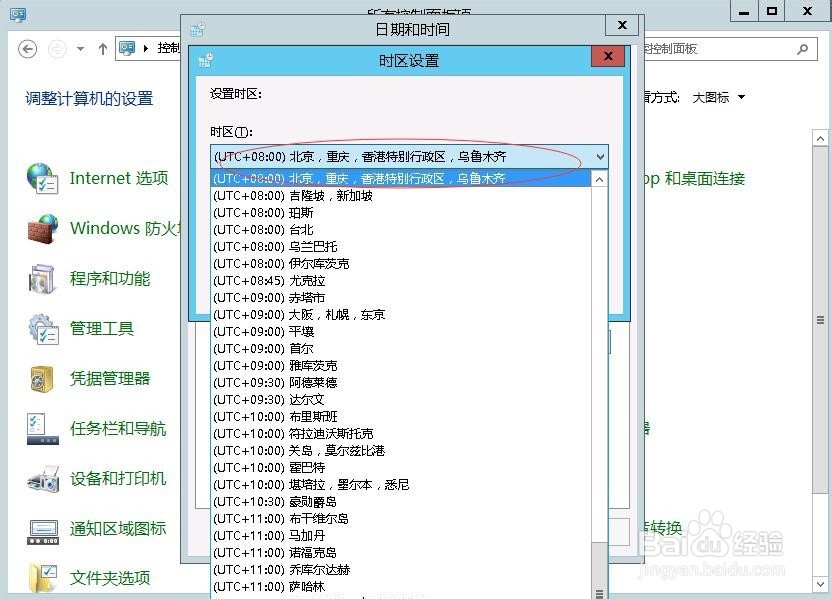This screenshot has height=599, width=832.
Task: Select (UTC+09:30) 达尔文 time zone
Action: coord(401,400)
